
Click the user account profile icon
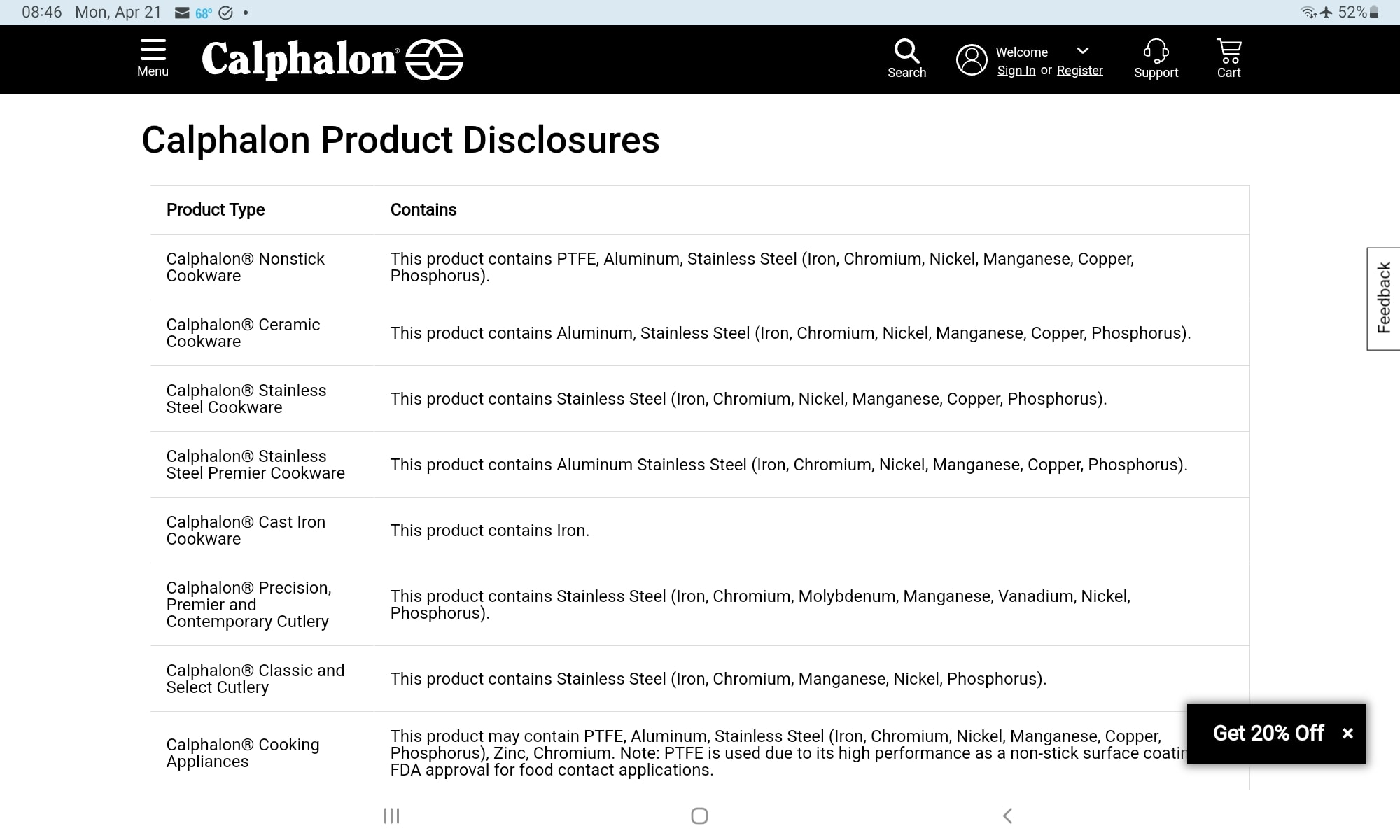click(972, 60)
